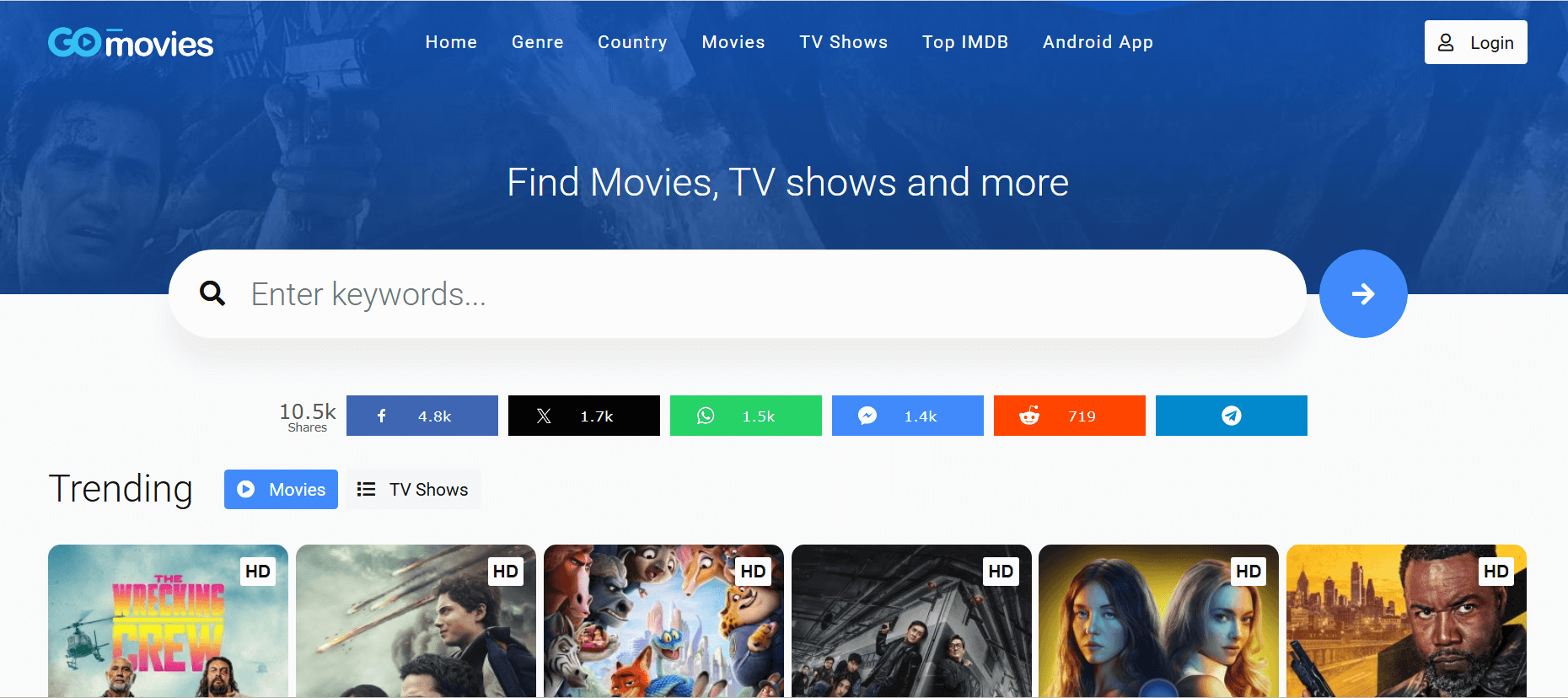Click the Android App link
Viewport: 1568px width, 698px height.
(x=1098, y=42)
